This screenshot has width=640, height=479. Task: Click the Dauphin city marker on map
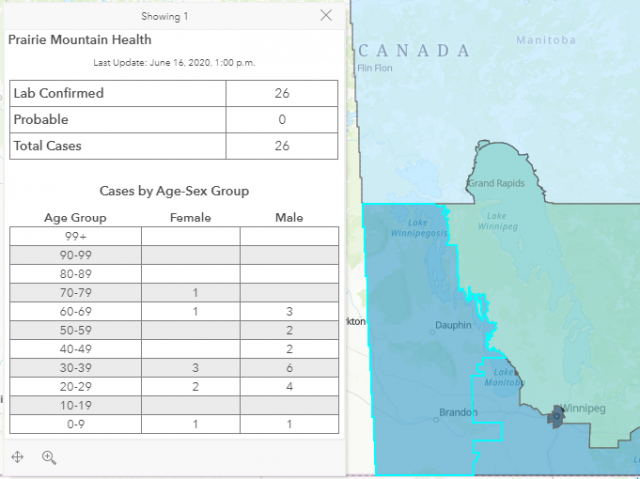432,332
